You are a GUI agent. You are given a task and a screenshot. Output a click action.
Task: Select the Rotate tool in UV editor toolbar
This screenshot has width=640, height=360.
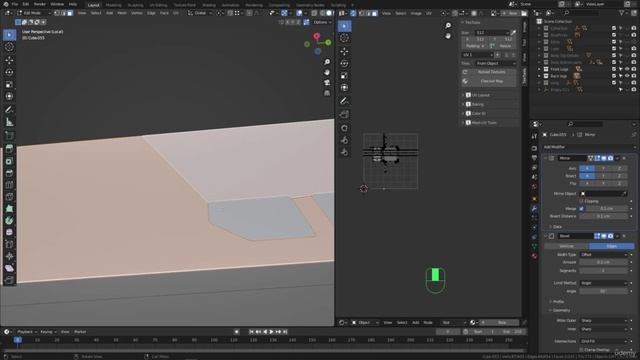[x=344, y=63]
